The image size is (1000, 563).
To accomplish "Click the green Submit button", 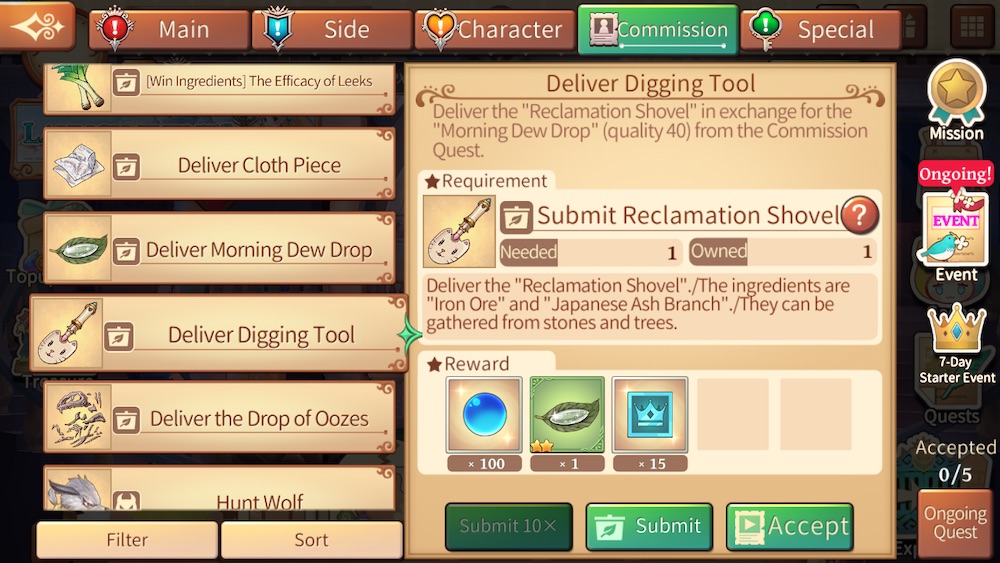I will 649,526.
